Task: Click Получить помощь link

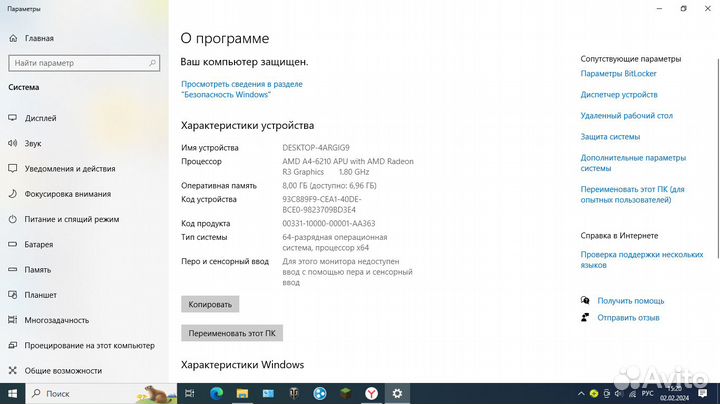Action: pyautogui.click(x=630, y=301)
